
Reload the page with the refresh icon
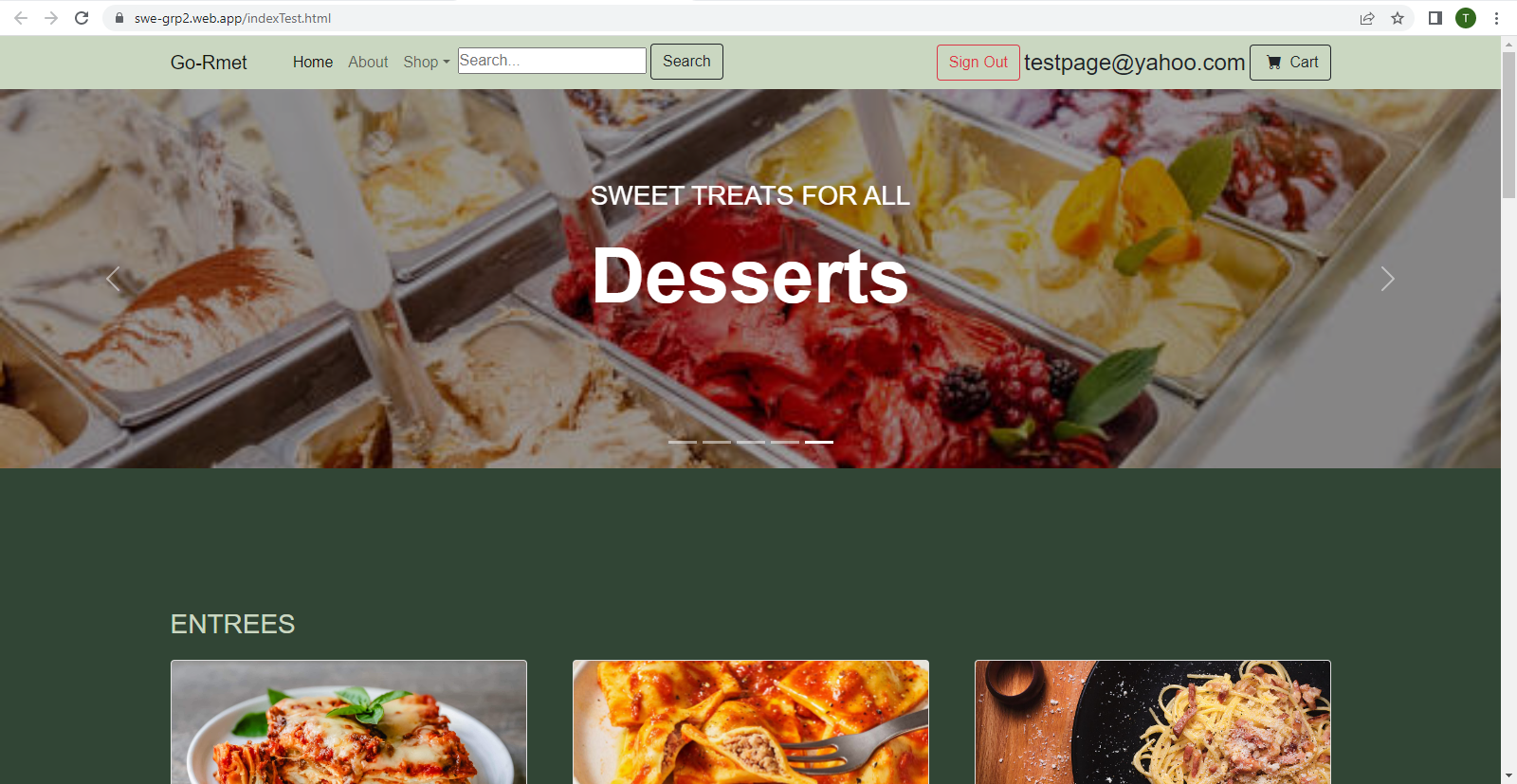[x=82, y=18]
